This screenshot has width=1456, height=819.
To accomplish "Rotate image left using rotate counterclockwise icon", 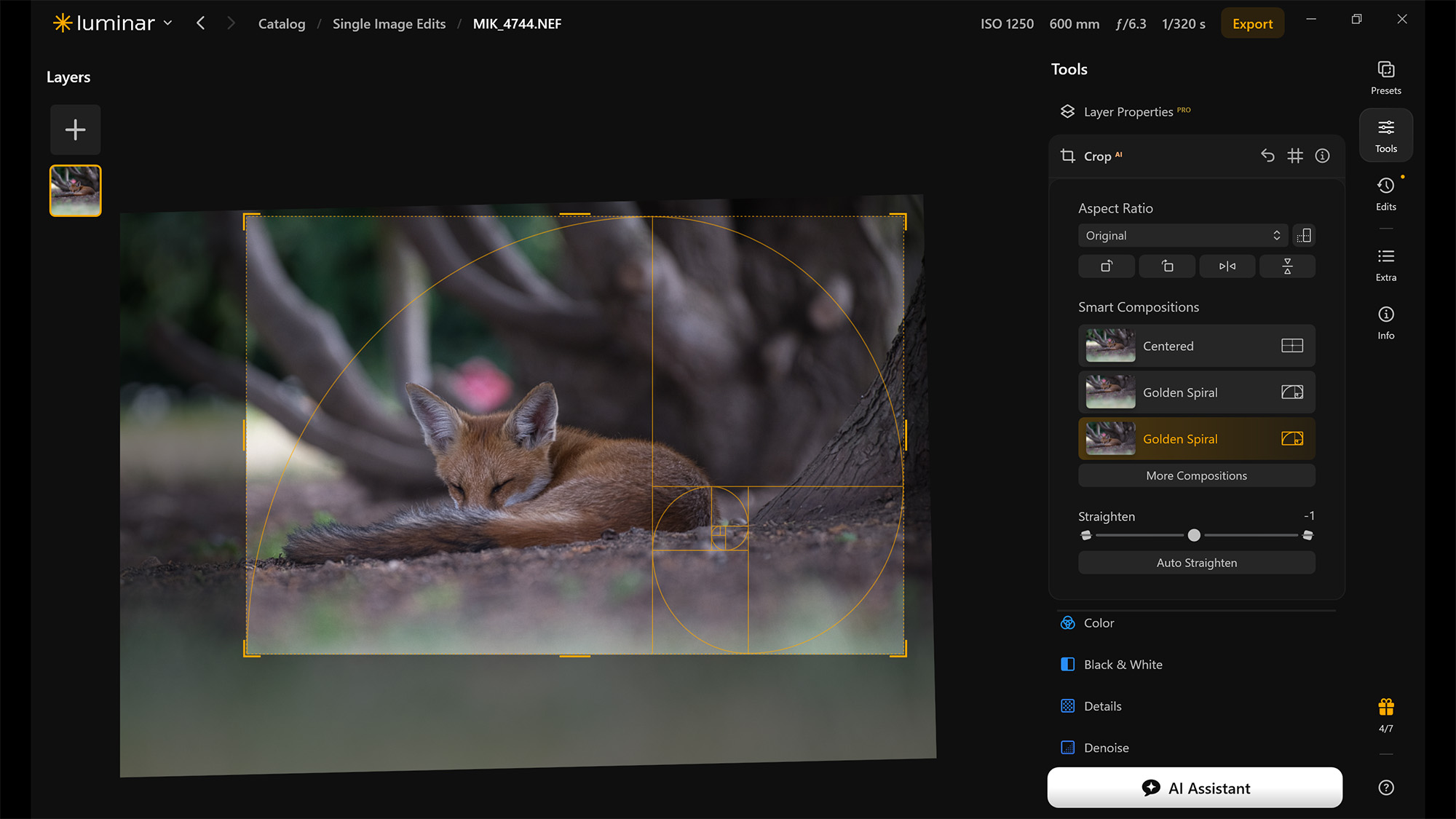I will [1167, 266].
